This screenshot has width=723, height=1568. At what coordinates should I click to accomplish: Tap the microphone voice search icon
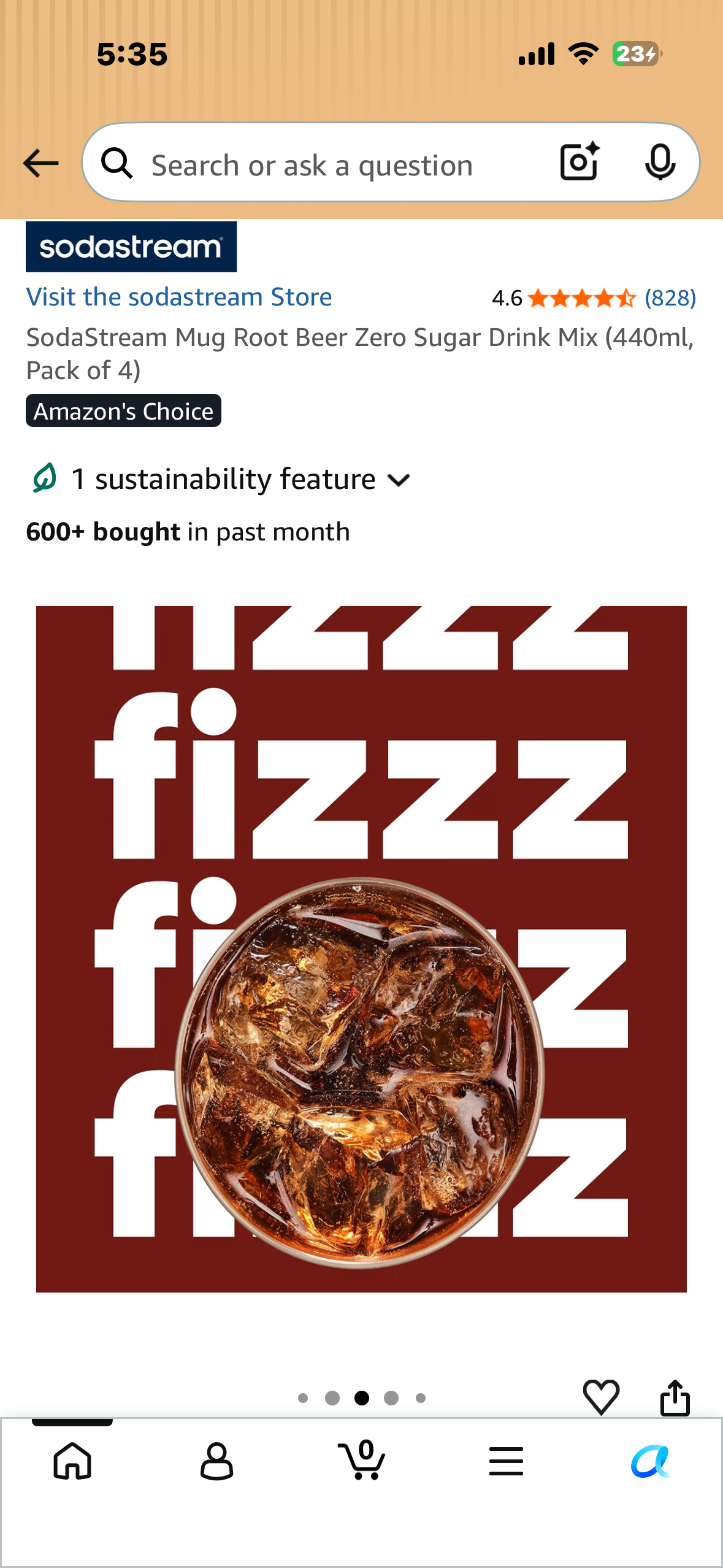660,162
